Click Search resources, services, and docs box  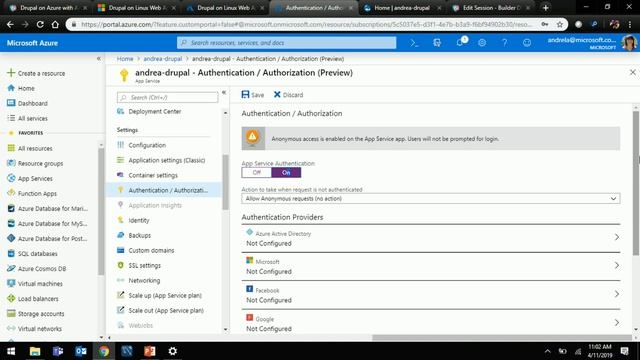tap(286, 43)
